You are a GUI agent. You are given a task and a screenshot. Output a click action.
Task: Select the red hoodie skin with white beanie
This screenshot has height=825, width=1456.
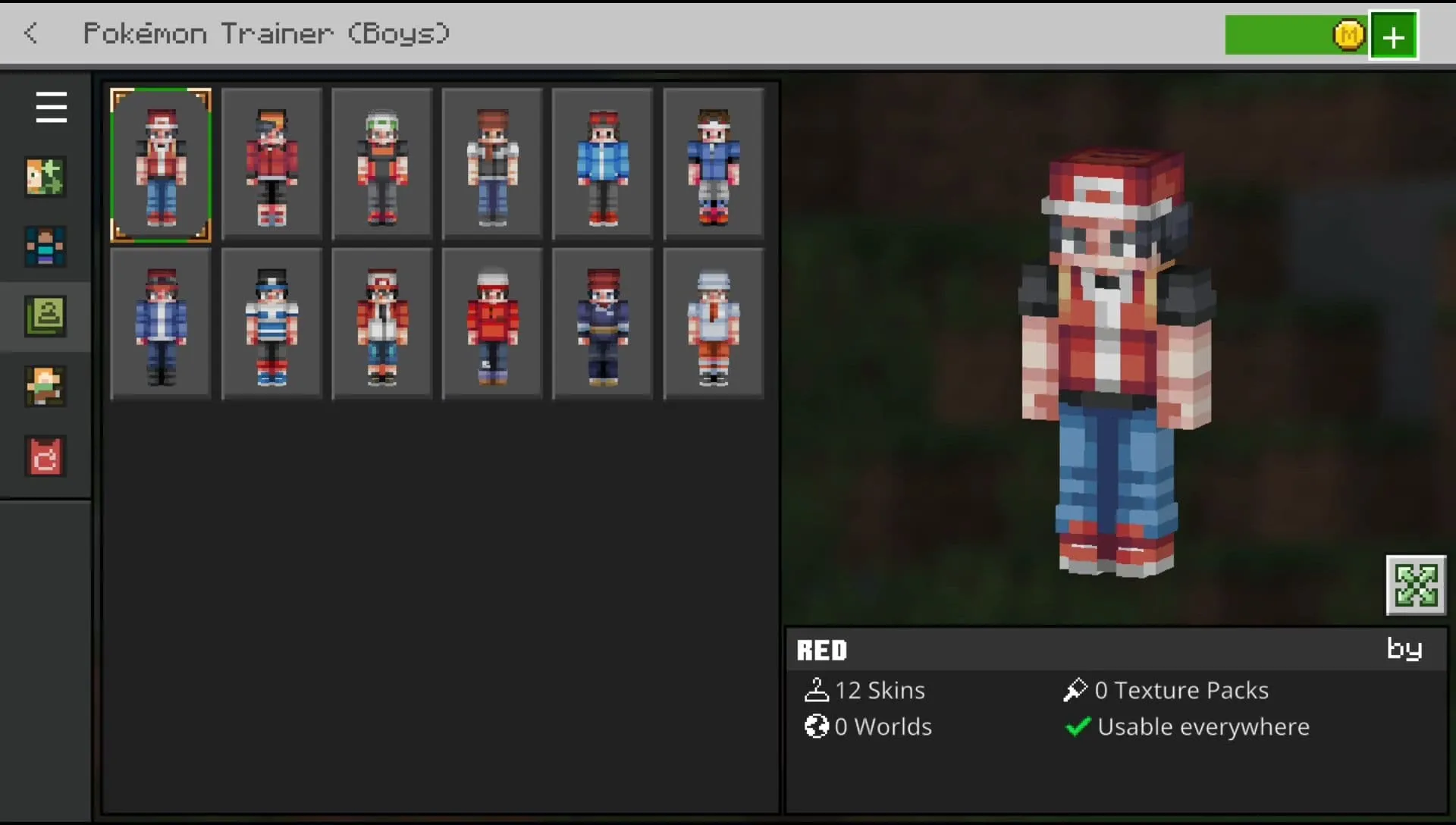(x=492, y=324)
